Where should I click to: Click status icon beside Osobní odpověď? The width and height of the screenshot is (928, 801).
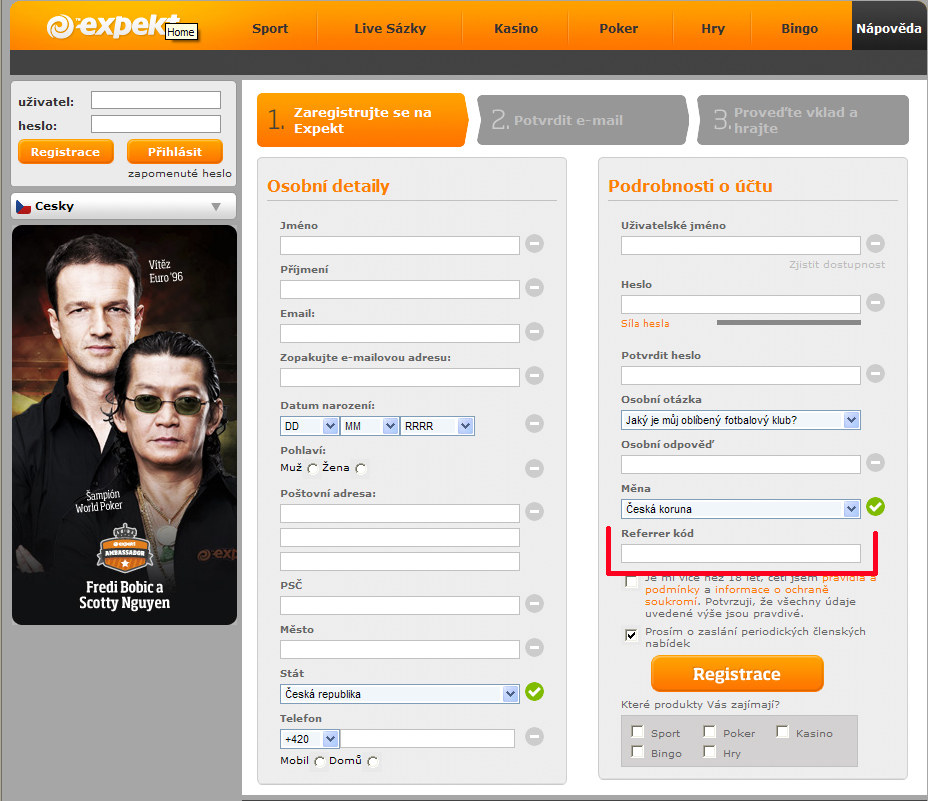click(x=875, y=462)
